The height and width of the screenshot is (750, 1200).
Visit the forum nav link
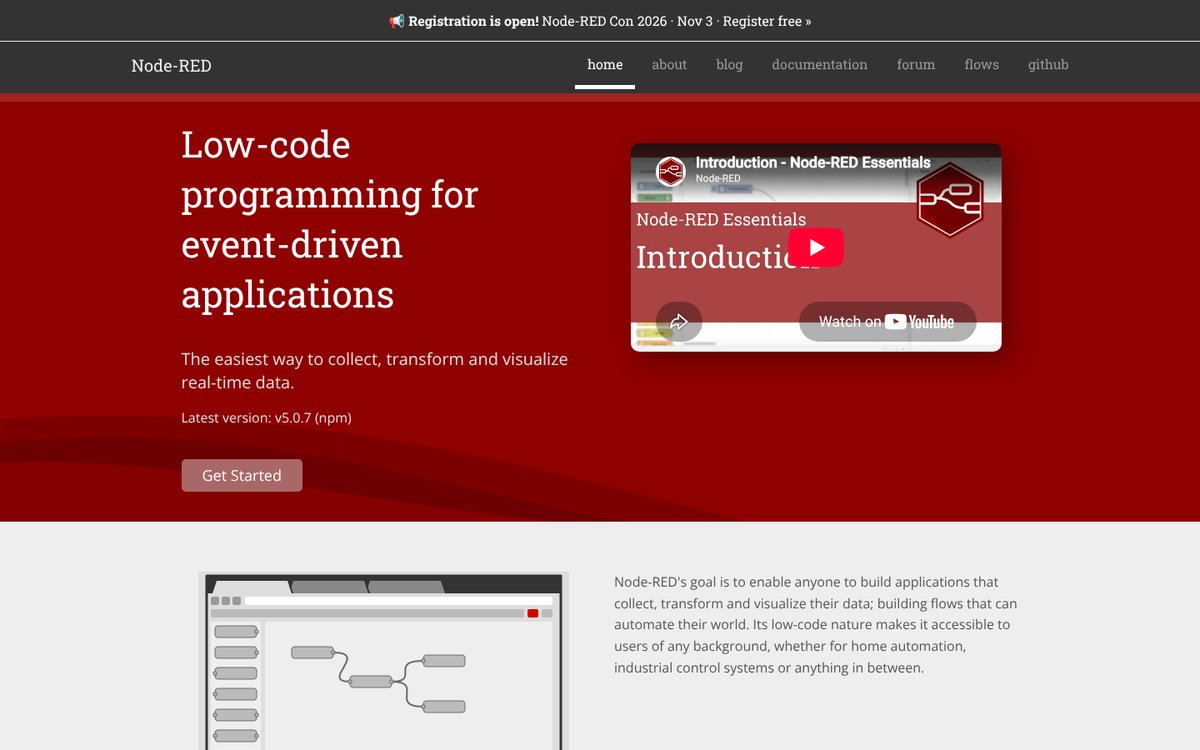pos(916,65)
